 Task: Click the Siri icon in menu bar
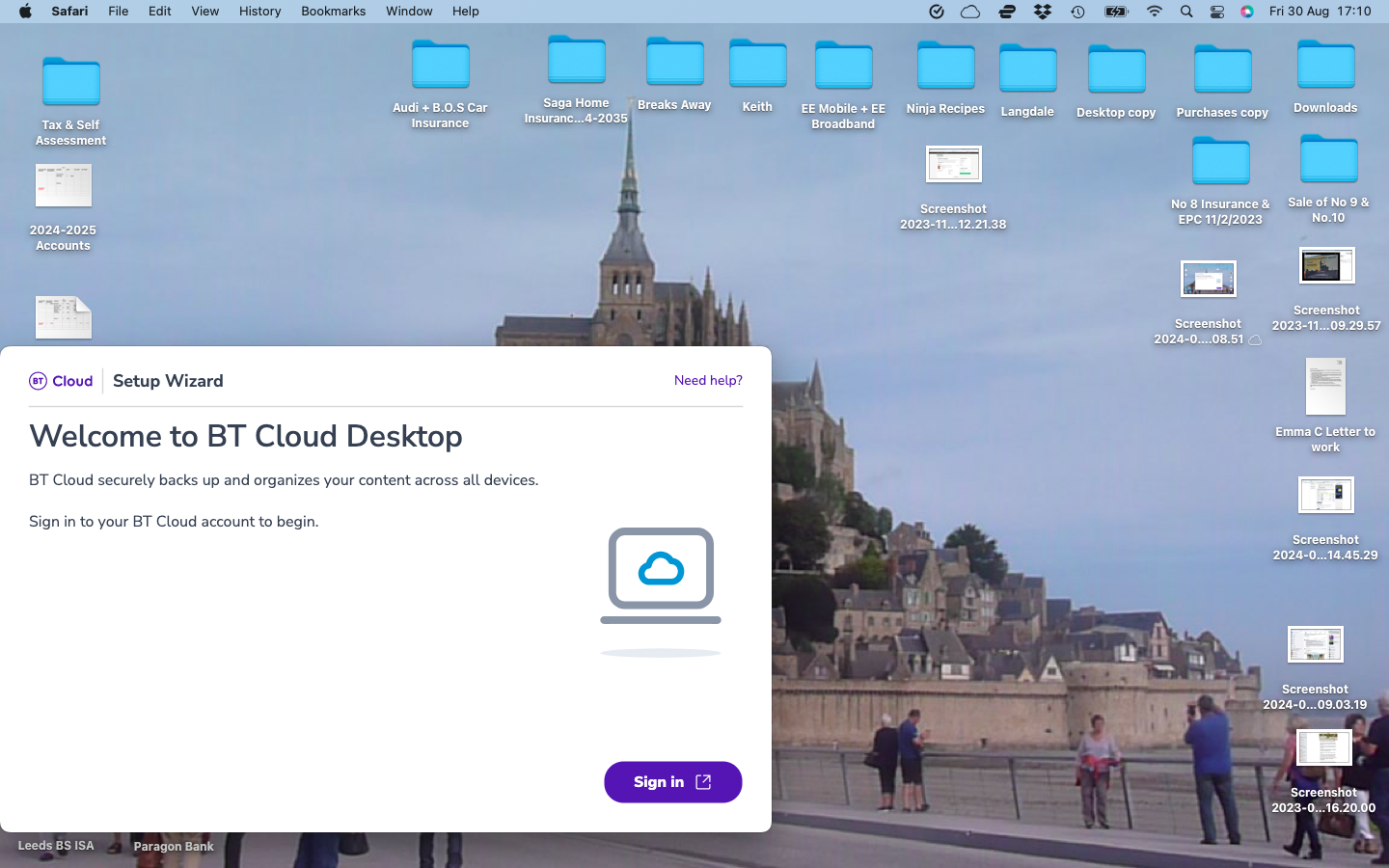pos(1247,12)
